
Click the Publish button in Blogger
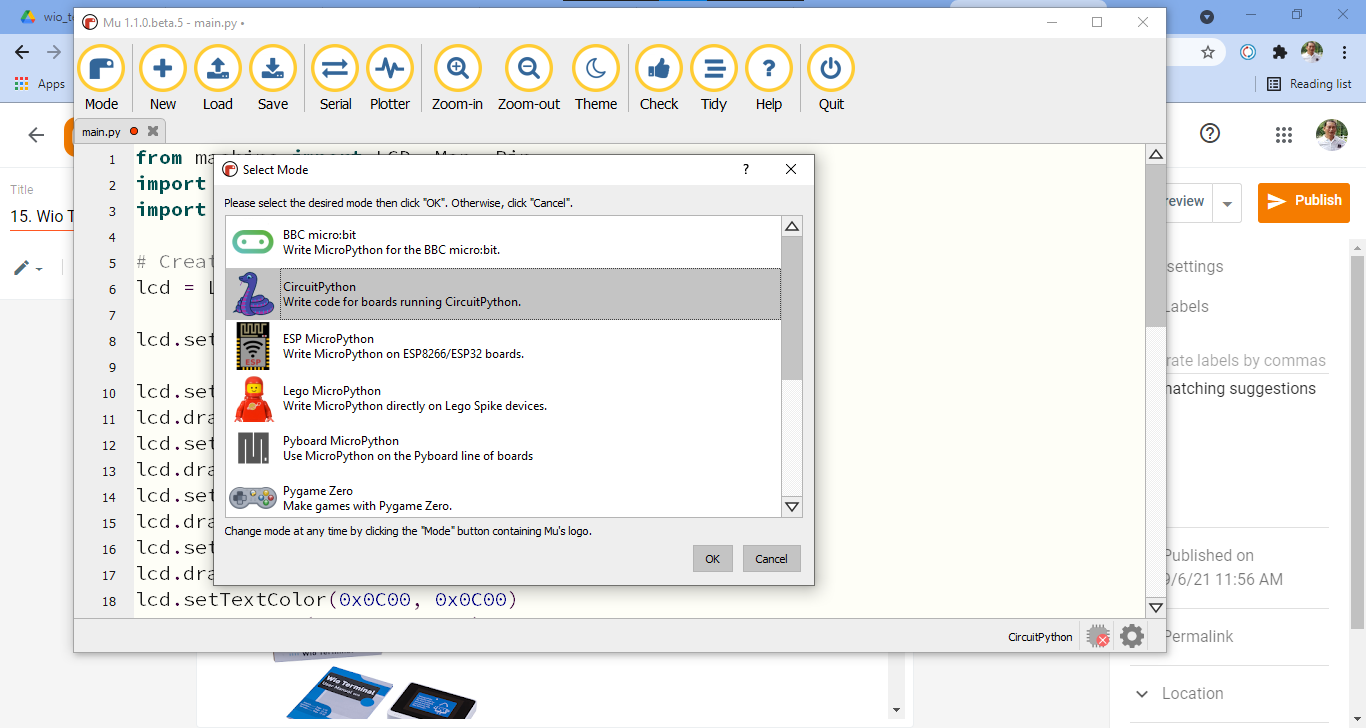point(1304,202)
